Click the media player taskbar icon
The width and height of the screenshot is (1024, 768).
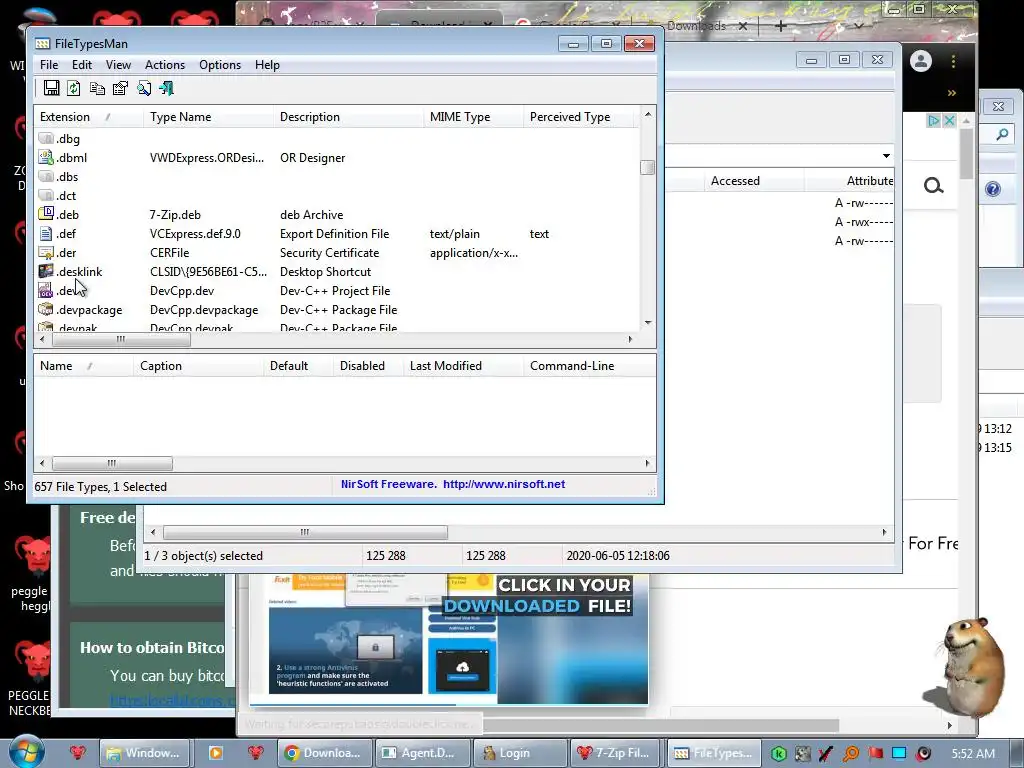(216, 753)
